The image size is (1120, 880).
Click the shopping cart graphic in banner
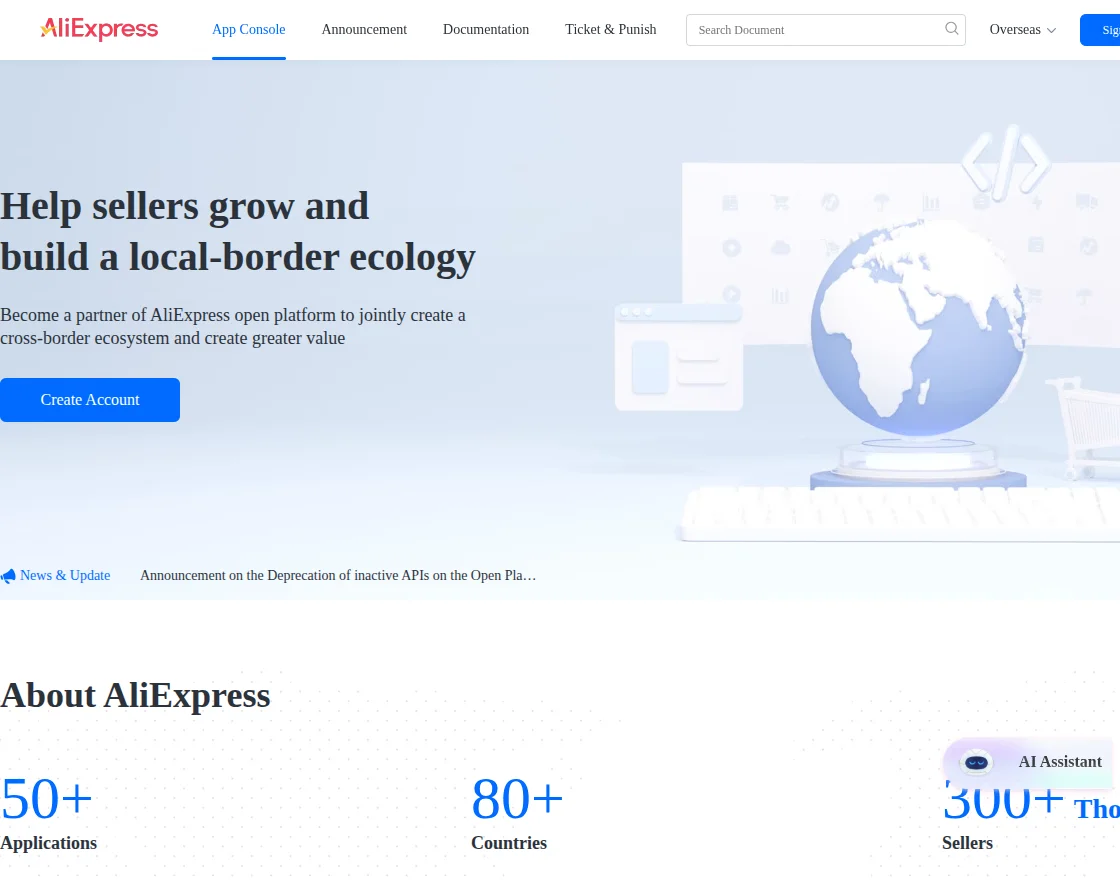coord(1085,420)
